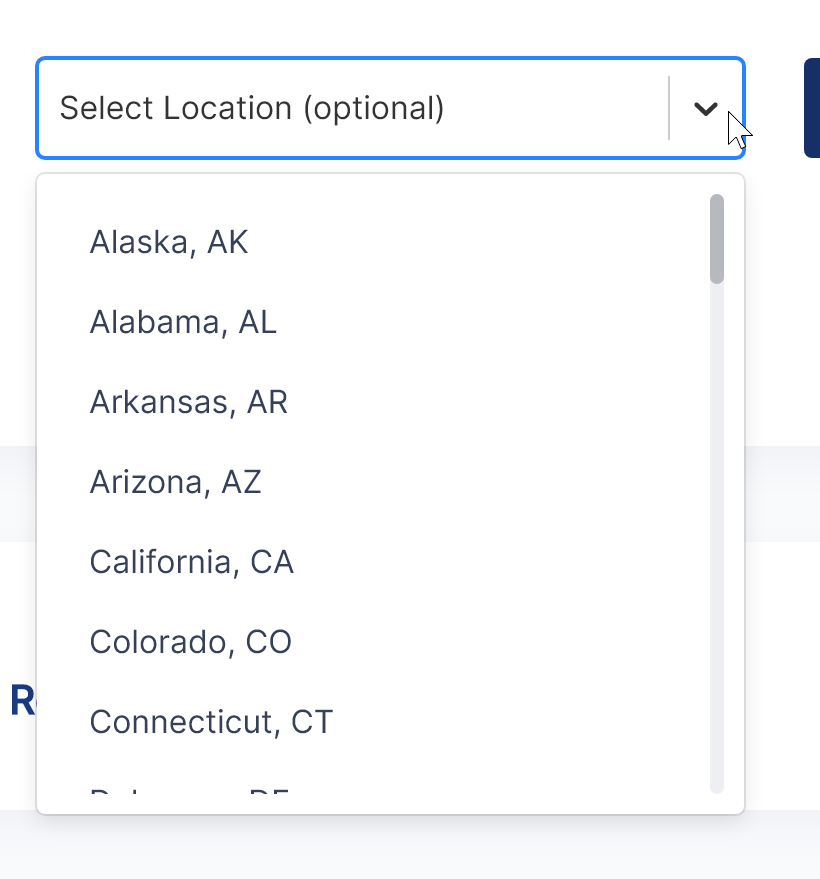Select Arizona, AZ option
The height and width of the screenshot is (879, 820).
coord(175,482)
